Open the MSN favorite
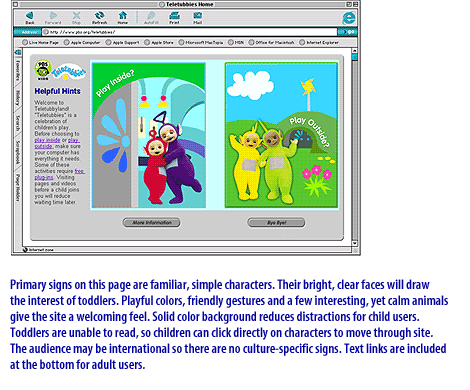 pos(236,42)
